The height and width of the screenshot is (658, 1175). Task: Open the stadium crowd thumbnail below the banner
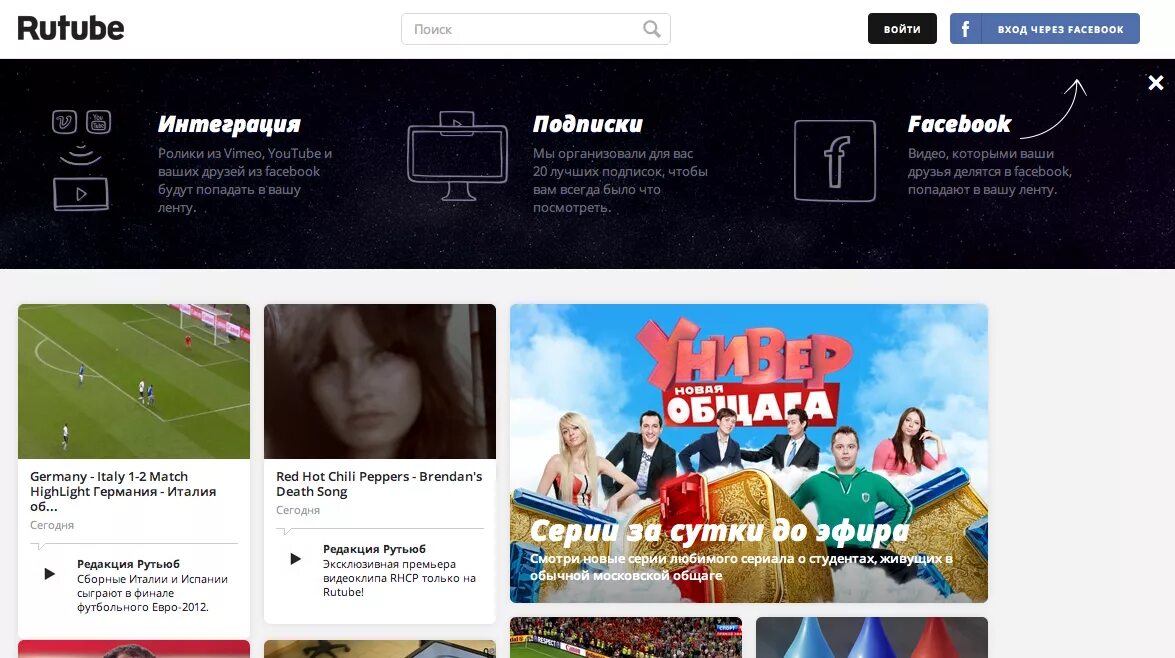626,637
